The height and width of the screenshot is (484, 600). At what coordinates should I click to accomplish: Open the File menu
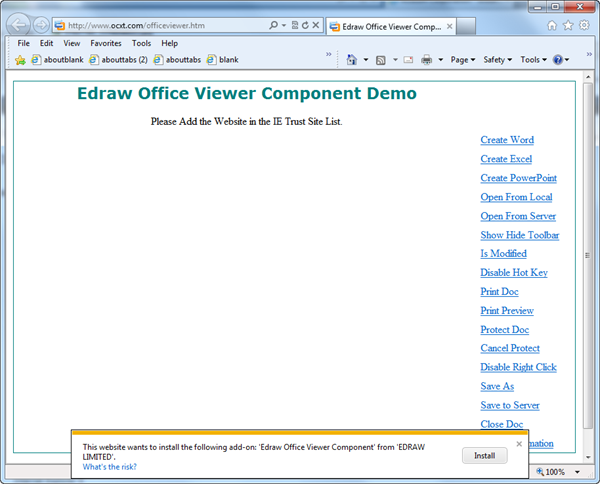pos(23,43)
